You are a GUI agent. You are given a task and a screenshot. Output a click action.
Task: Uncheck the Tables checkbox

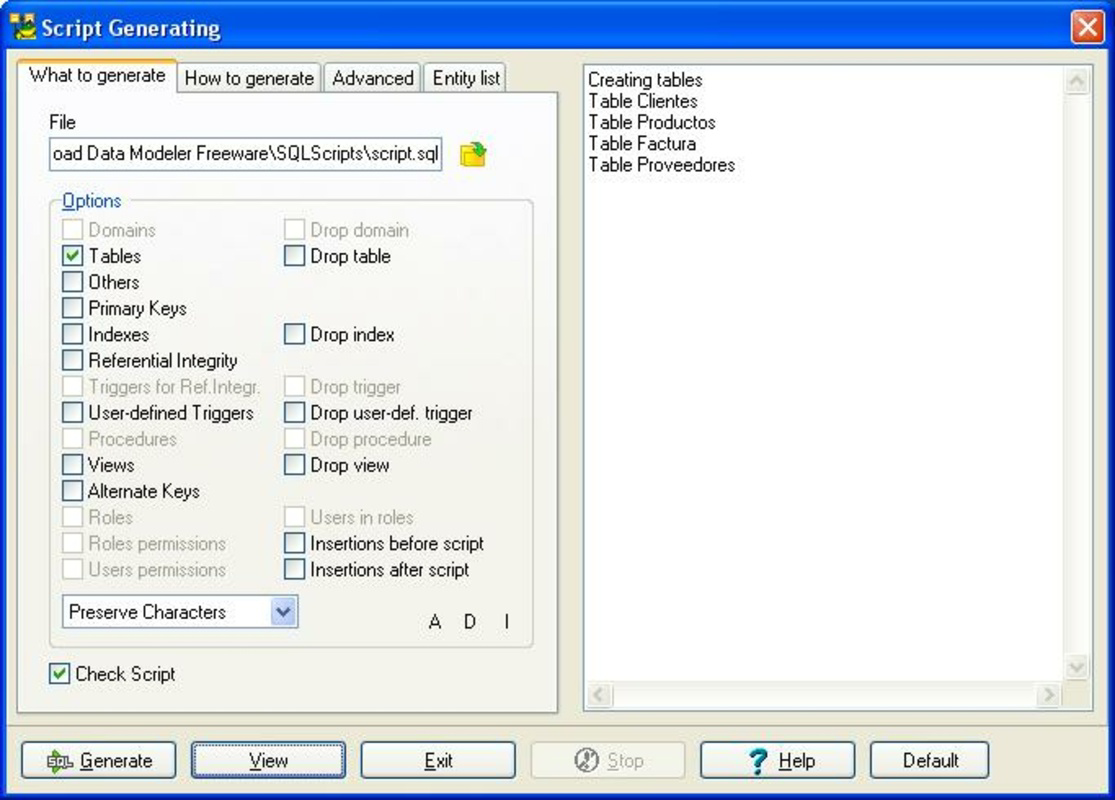click(73, 256)
